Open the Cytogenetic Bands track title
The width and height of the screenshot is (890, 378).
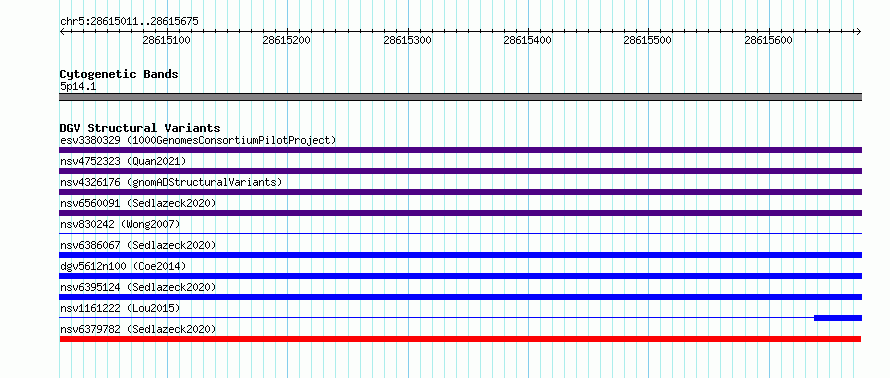coord(119,74)
